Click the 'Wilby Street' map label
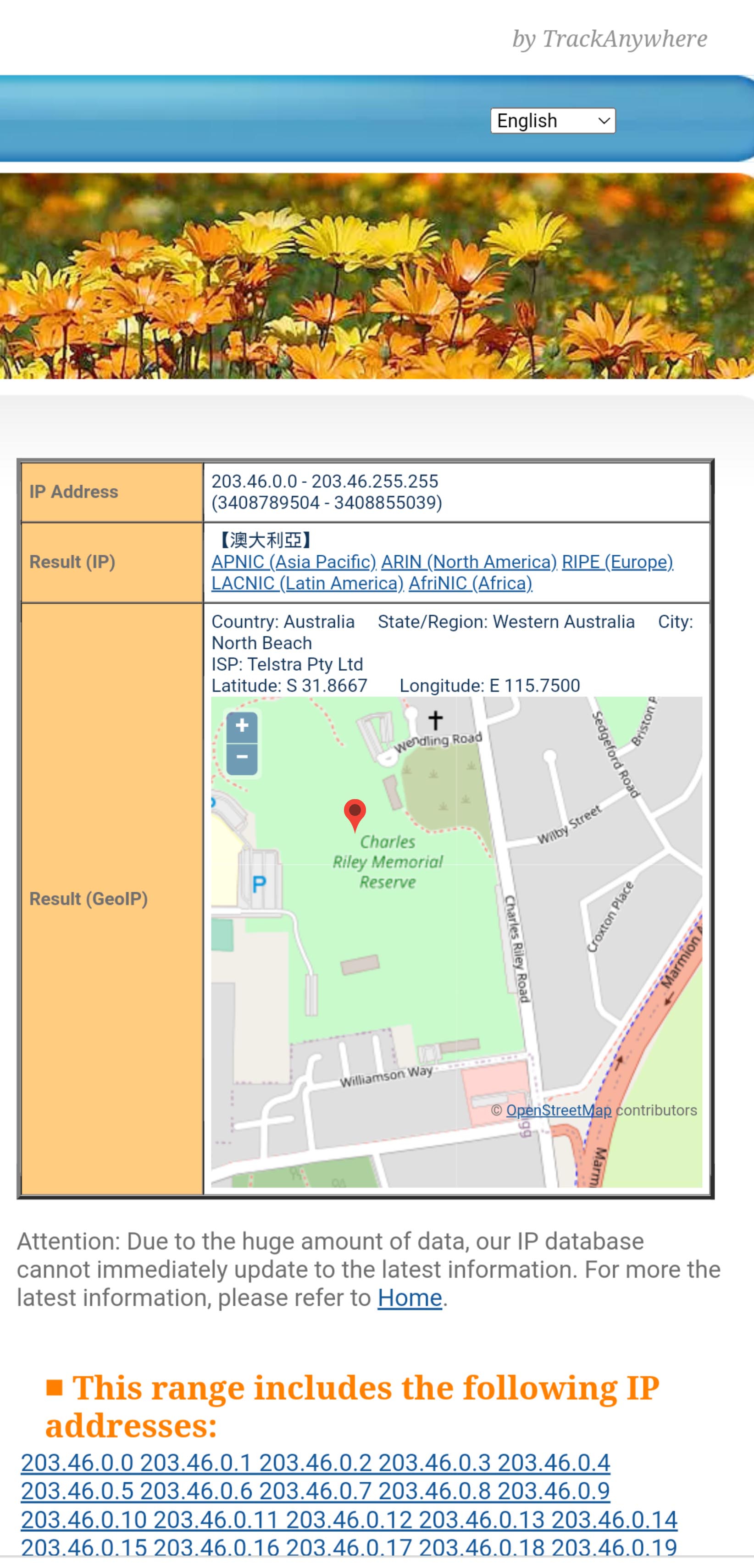The width and height of the screenshot is (754, 1568). point(570,825)
